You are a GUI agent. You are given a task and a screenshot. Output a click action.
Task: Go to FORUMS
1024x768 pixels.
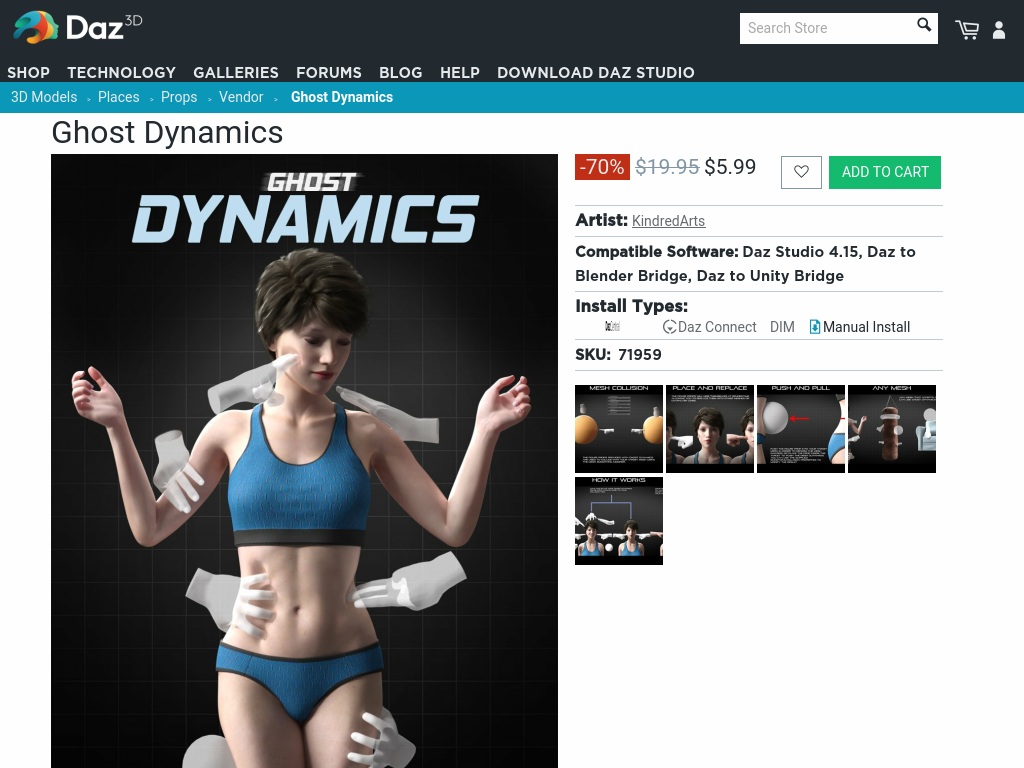pyautogui.click(x=328, y=72)
